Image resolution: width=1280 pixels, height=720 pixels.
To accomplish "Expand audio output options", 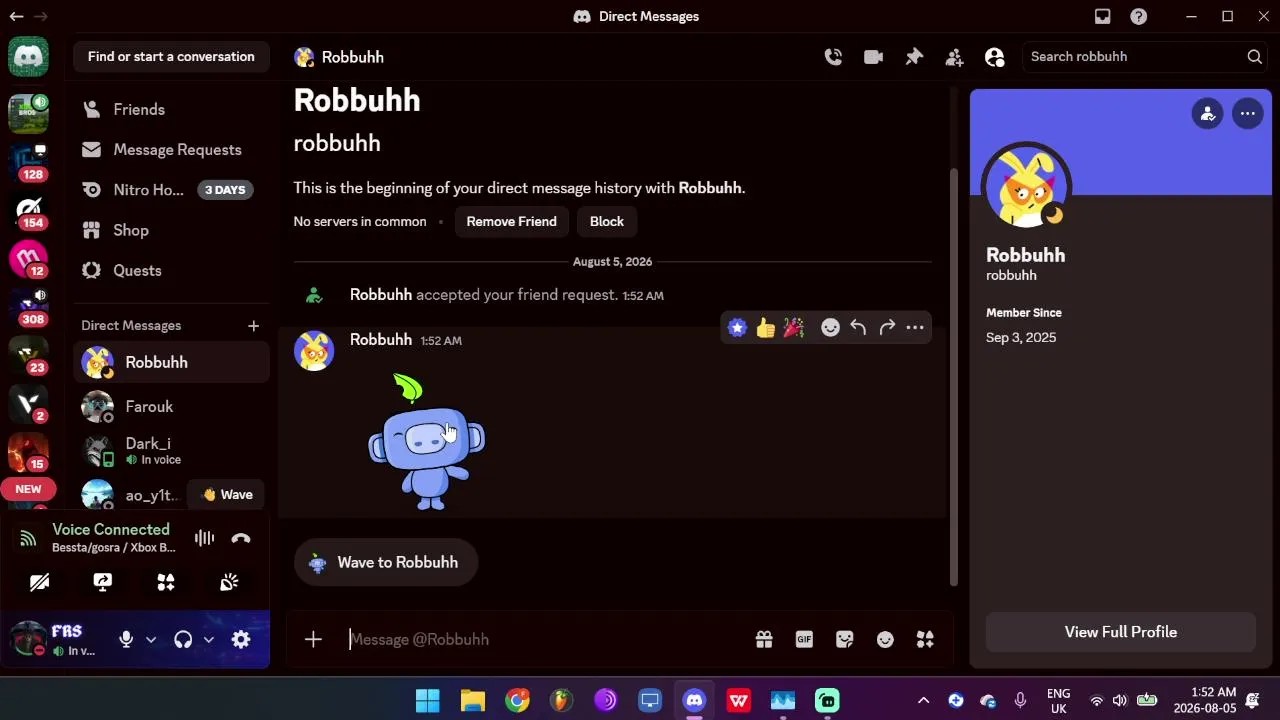I will [208, 639].
